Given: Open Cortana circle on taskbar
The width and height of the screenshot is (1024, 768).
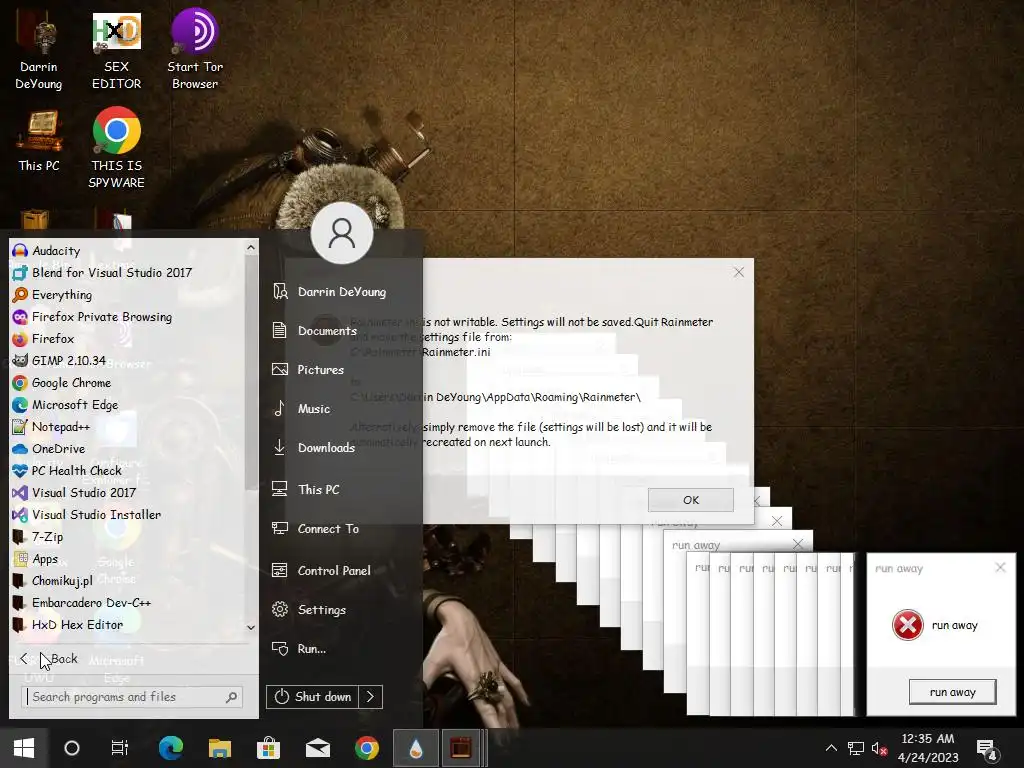Looking at the screenshot, I should pos(72,748).
